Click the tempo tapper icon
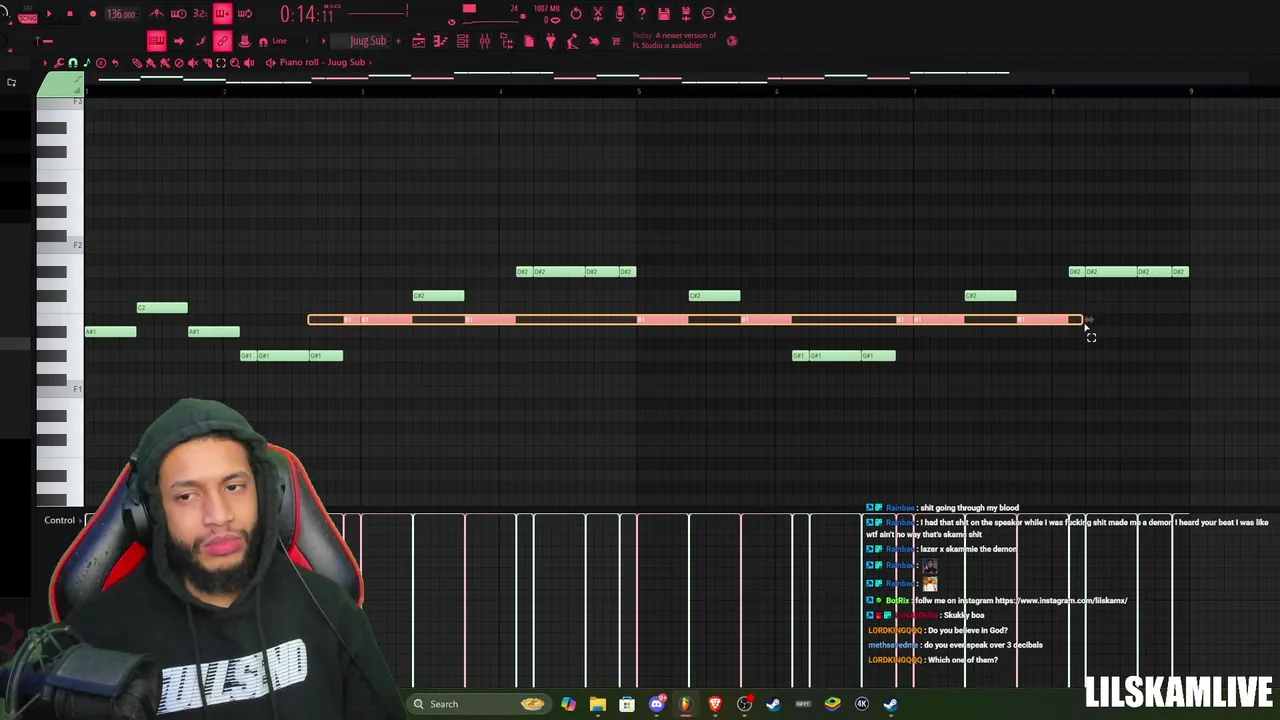This screenshot has width=1280, height=720. coord(572,41)
